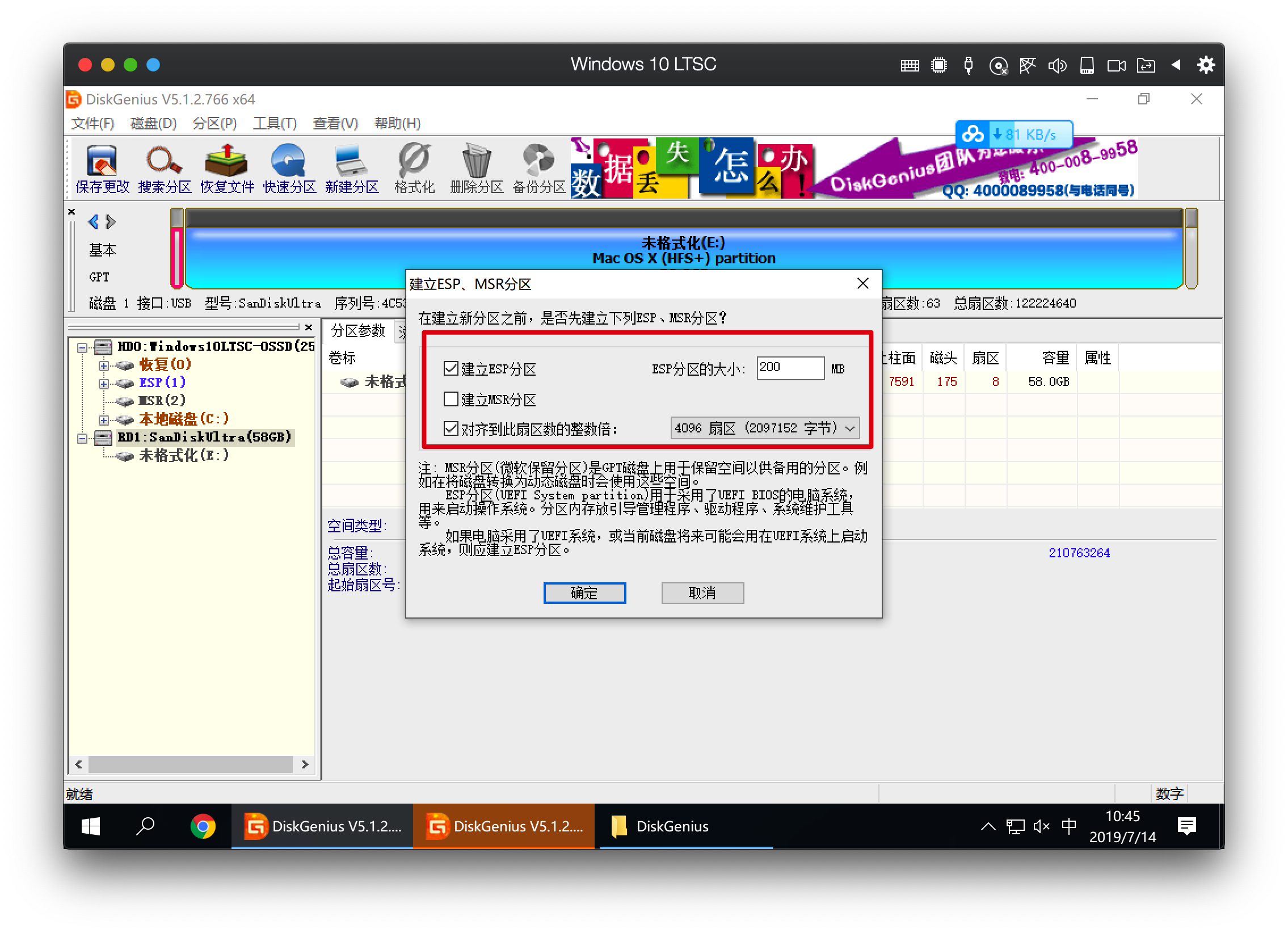Viewport: 1288px width, 933px height.
Task: Open the Windows Start menu
Action: pos(91,826)
